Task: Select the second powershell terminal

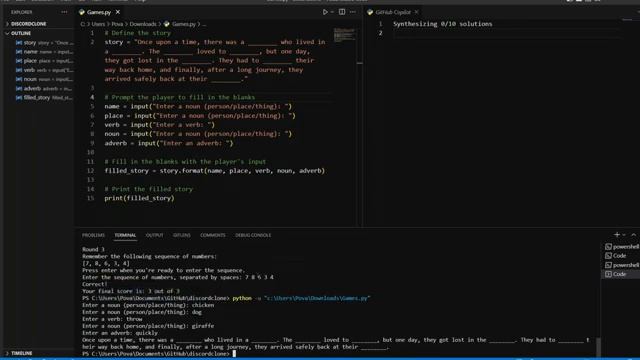Action: click(x=622, y=265)
